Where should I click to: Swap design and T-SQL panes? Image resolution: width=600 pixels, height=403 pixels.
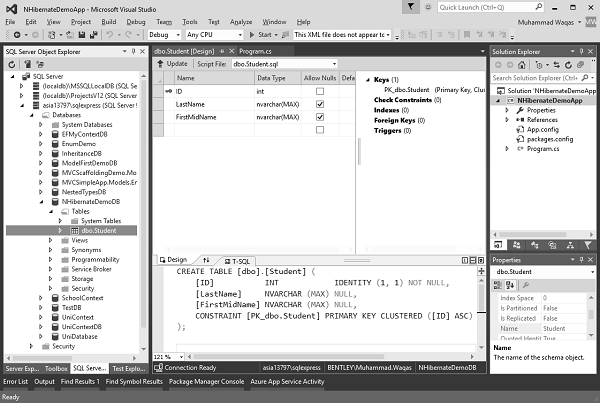[x=206, y=260]
